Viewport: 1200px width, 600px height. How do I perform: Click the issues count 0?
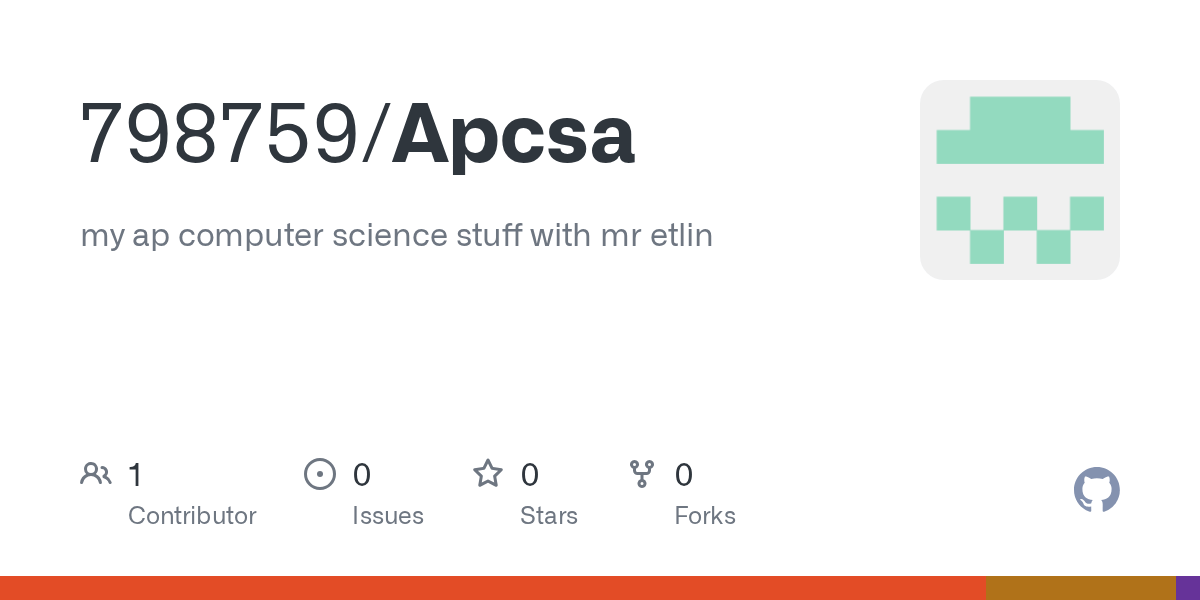tap(362, 474)
